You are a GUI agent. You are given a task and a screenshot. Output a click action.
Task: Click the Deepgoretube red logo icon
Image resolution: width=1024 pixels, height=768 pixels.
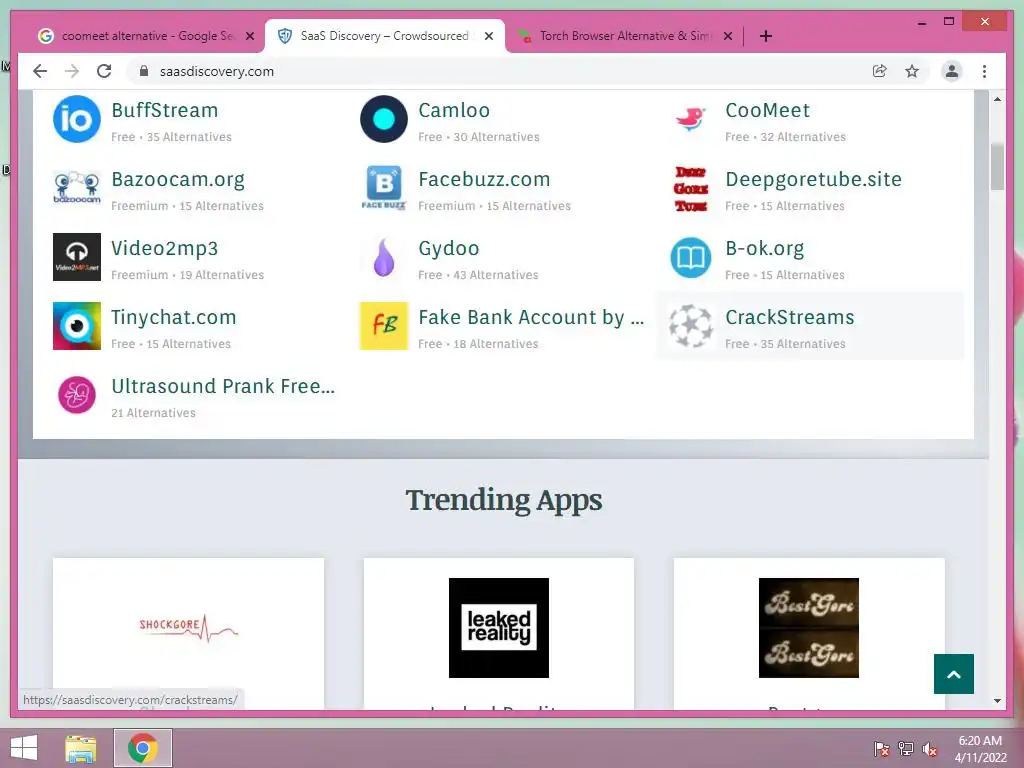tap(690, 188)
